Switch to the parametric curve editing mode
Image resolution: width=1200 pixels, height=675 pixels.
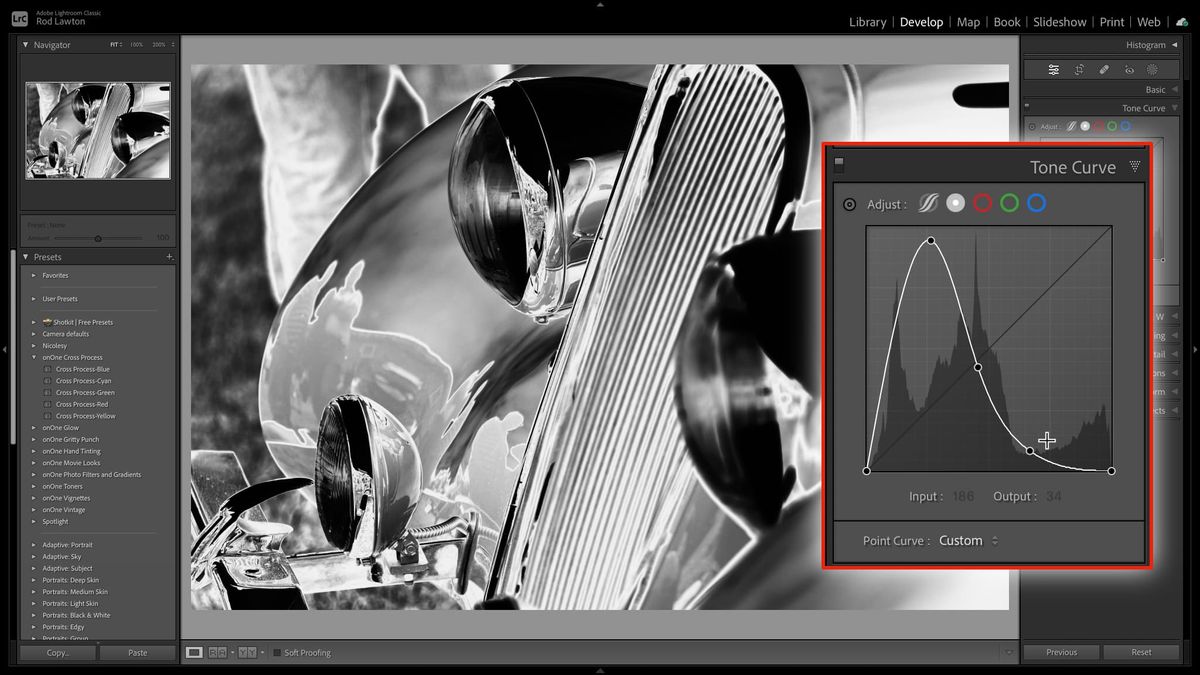[929, 202]
